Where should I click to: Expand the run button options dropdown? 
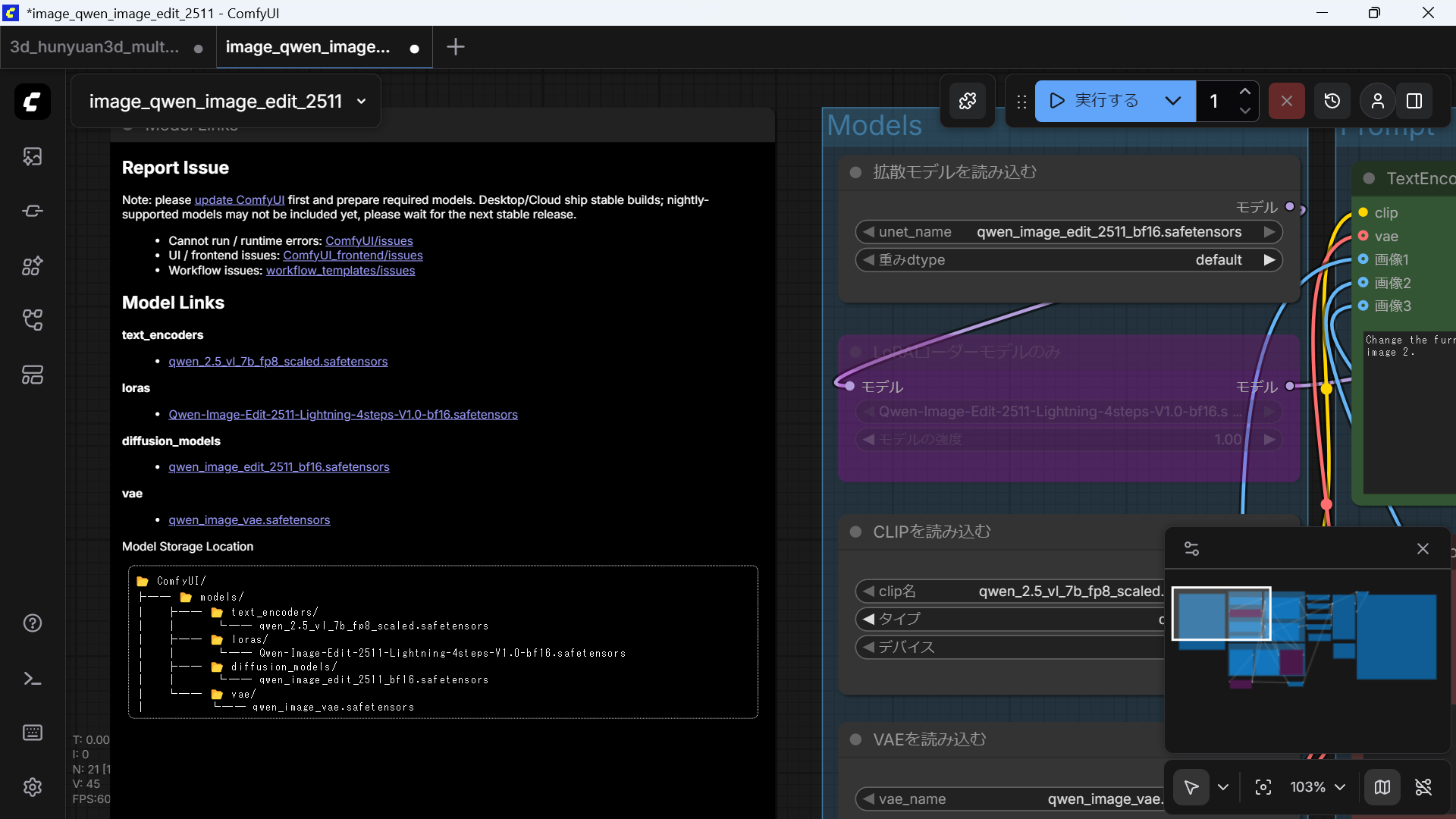pyautogui.click(x=1172, y=101)
